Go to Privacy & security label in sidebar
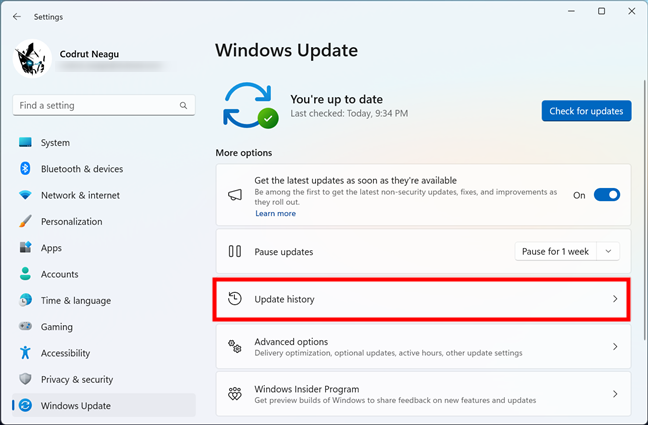Screen dimensions: 648x425 click(x=77, y=380)
